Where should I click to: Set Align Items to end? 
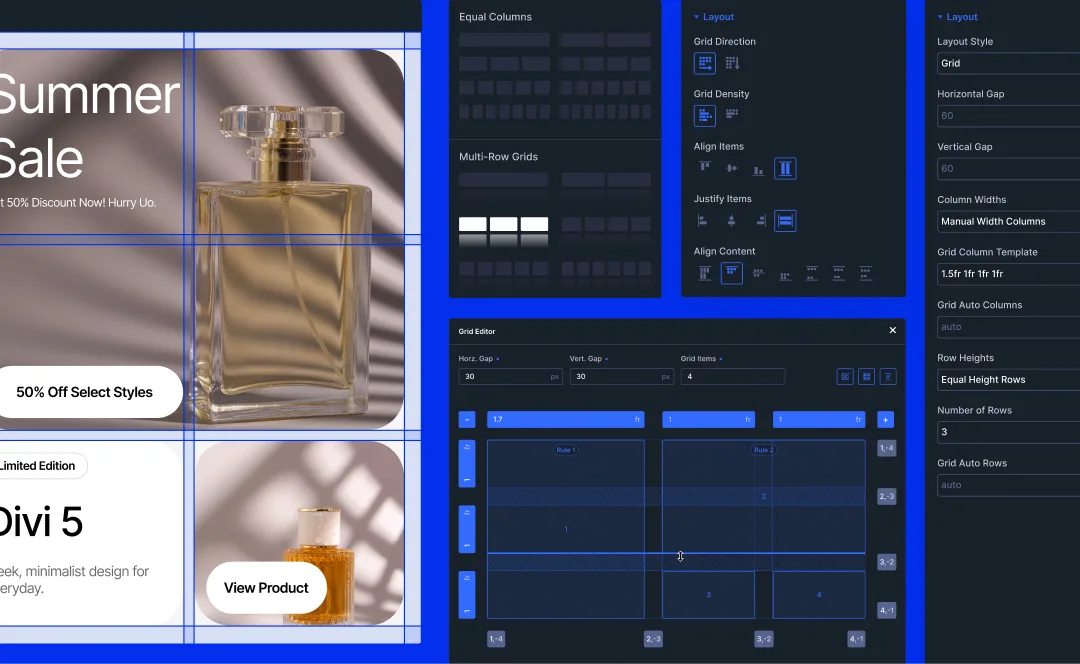click(x=758, y=169)
